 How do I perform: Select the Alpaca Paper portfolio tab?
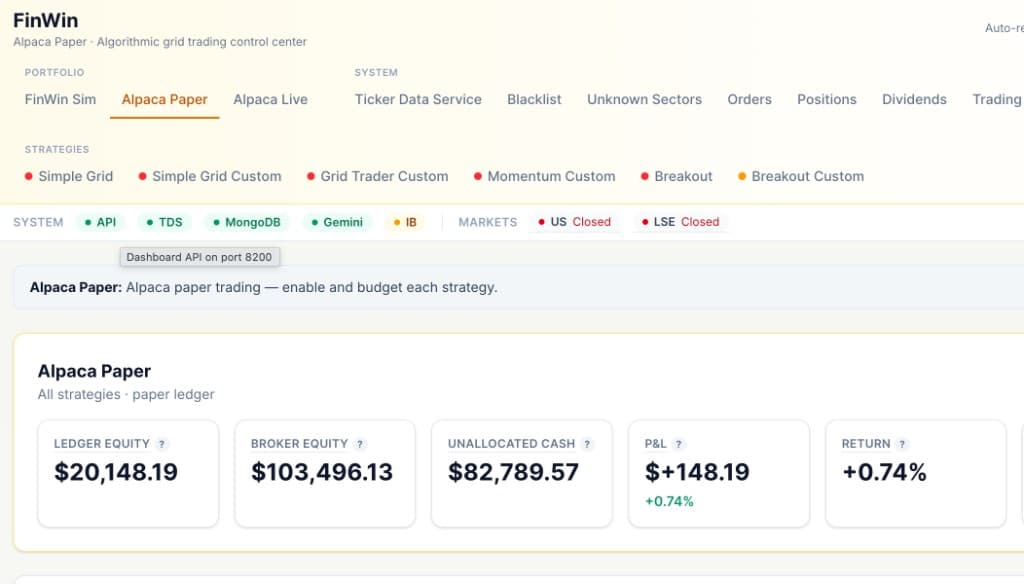point(165,99)
